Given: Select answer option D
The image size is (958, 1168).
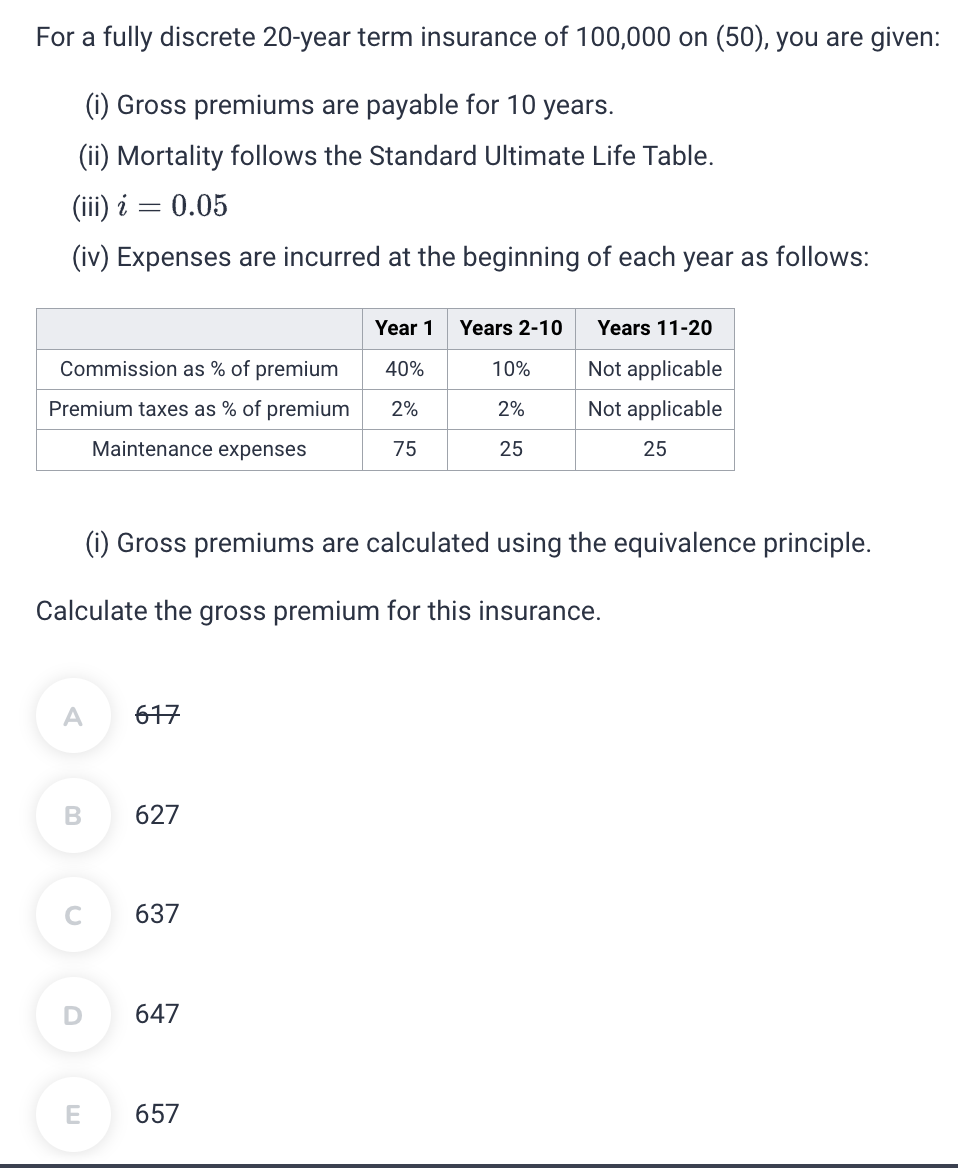Looking at the screenshot, I should 71,1015.
